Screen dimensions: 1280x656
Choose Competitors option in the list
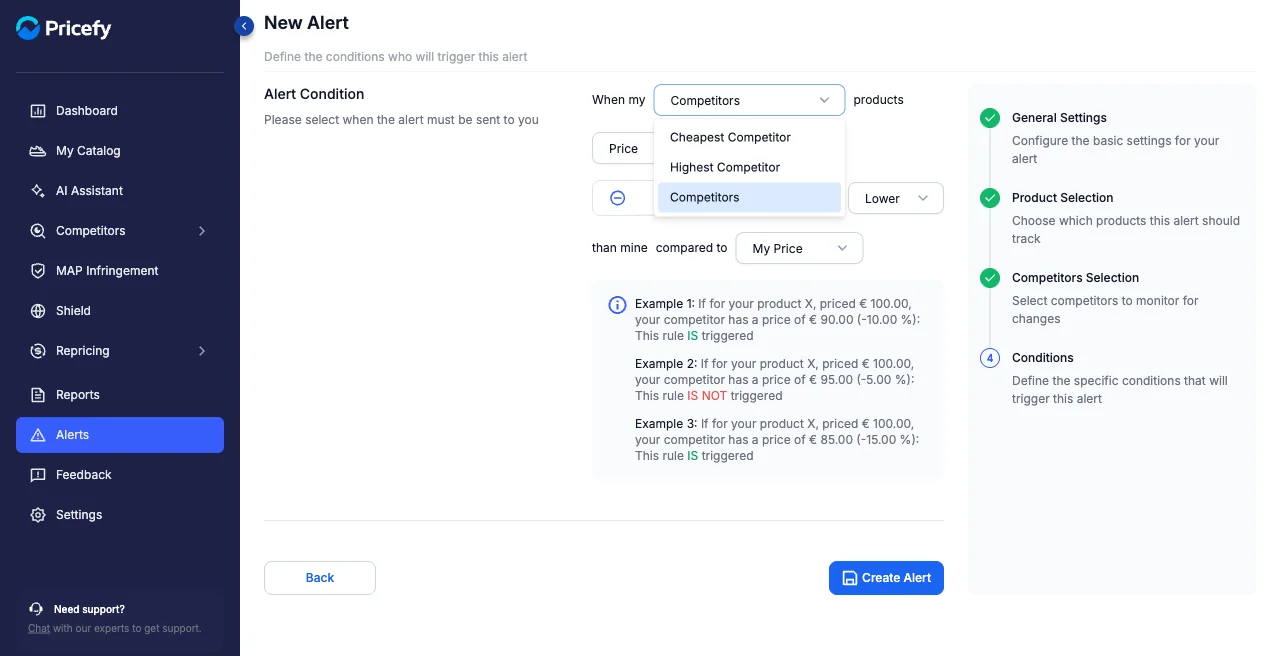(x=749, y=197)
